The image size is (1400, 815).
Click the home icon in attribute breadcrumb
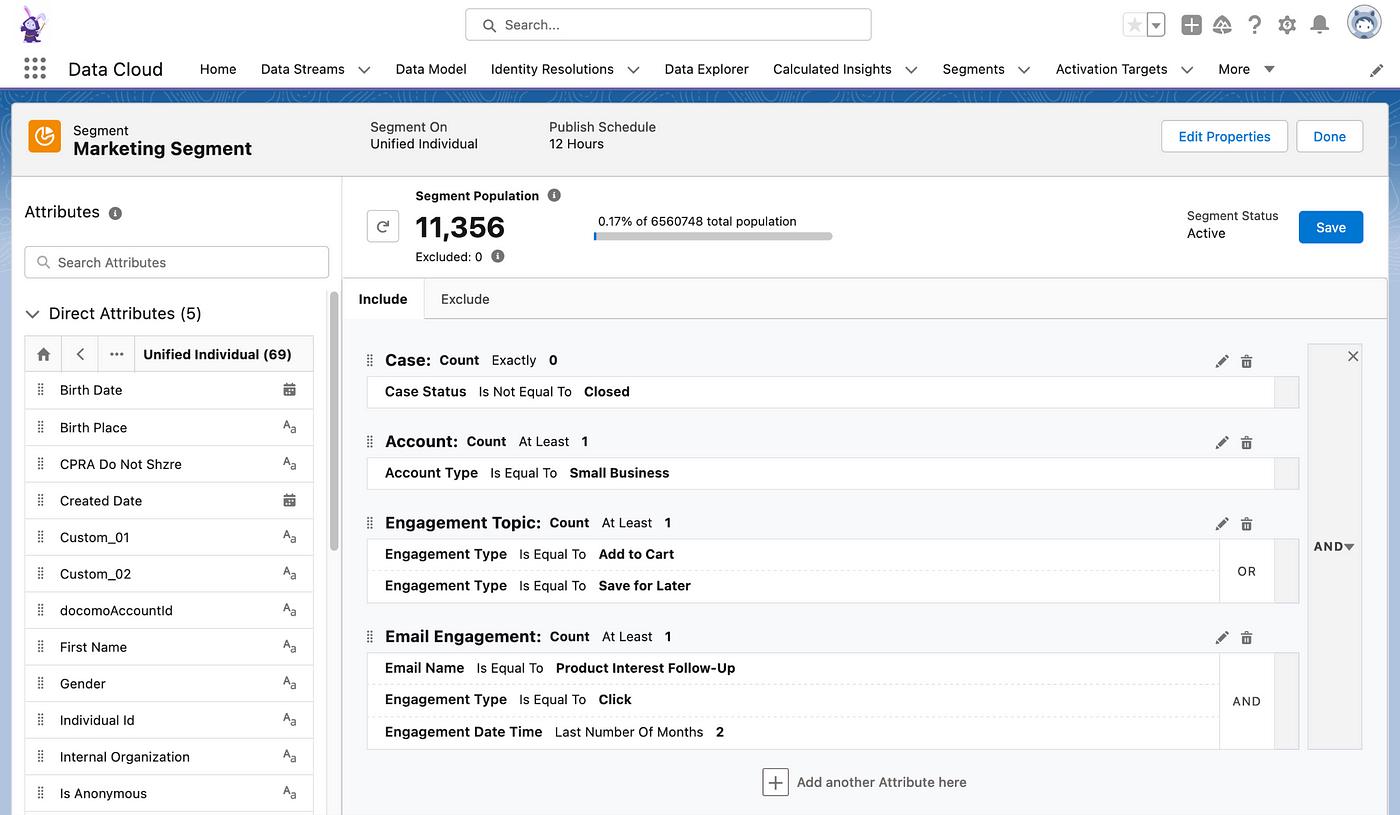click(43, 354)
